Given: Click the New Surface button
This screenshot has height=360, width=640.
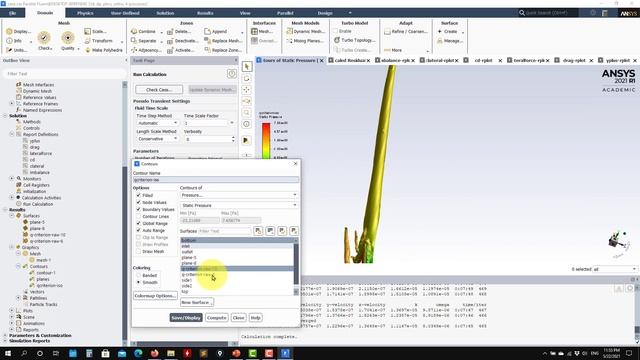Looking at the screenshot, I should click(197, 302).
